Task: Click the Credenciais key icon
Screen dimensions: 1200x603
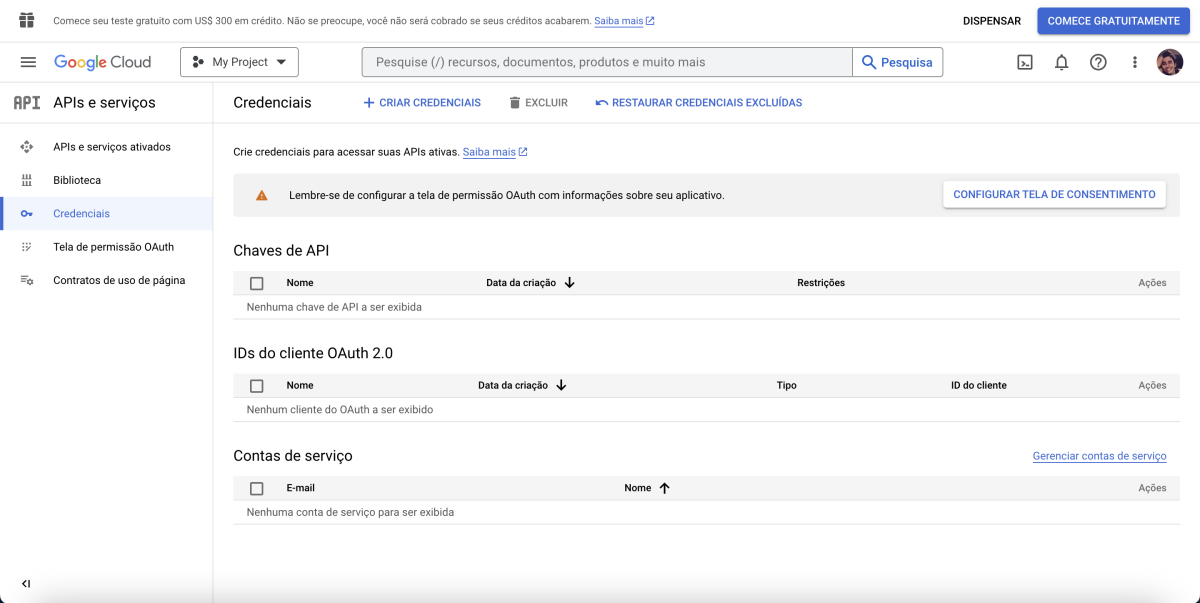Action: [x=27, y=214]
